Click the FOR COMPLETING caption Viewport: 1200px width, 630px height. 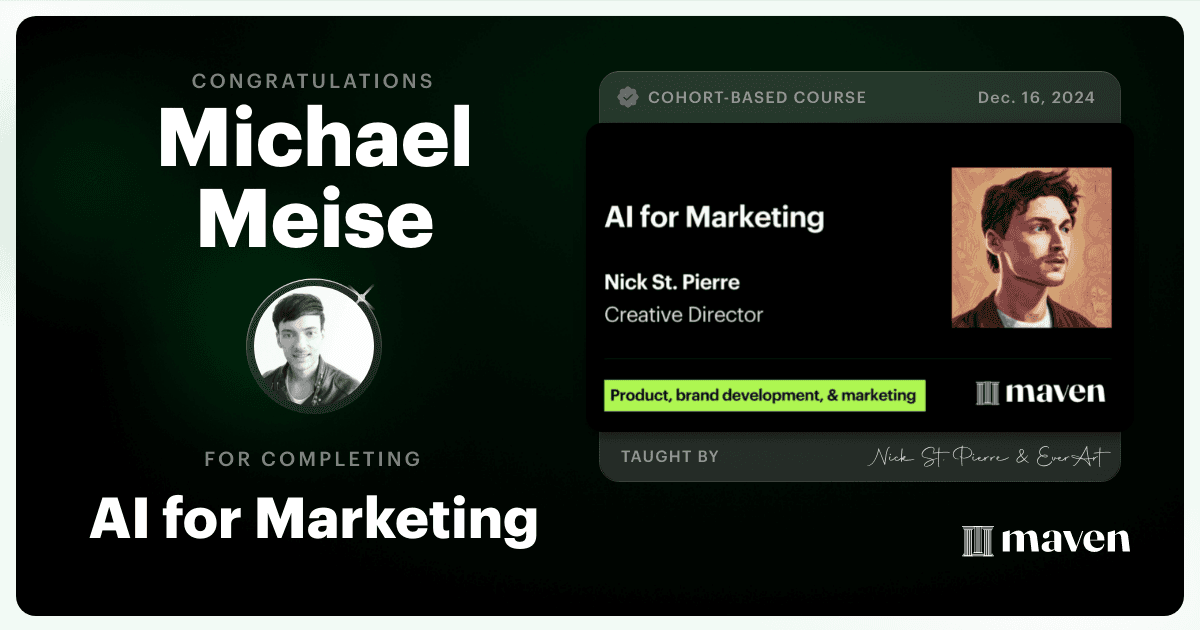click(313, 460)
